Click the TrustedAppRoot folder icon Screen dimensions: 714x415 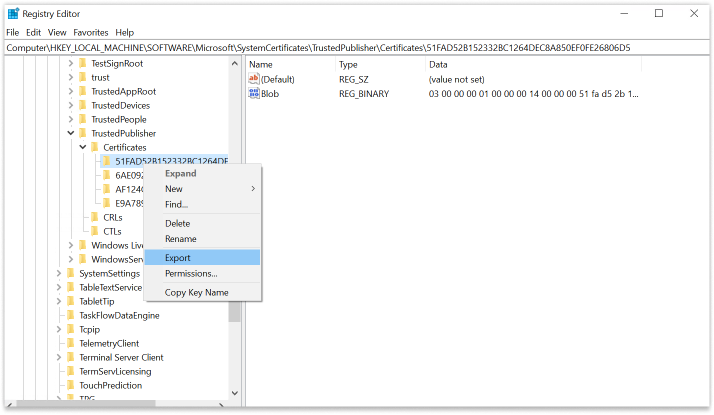[x=83, y=92]
